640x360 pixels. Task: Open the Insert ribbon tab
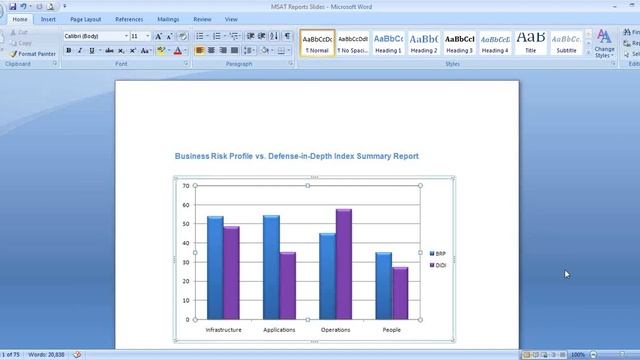(48, 19)
